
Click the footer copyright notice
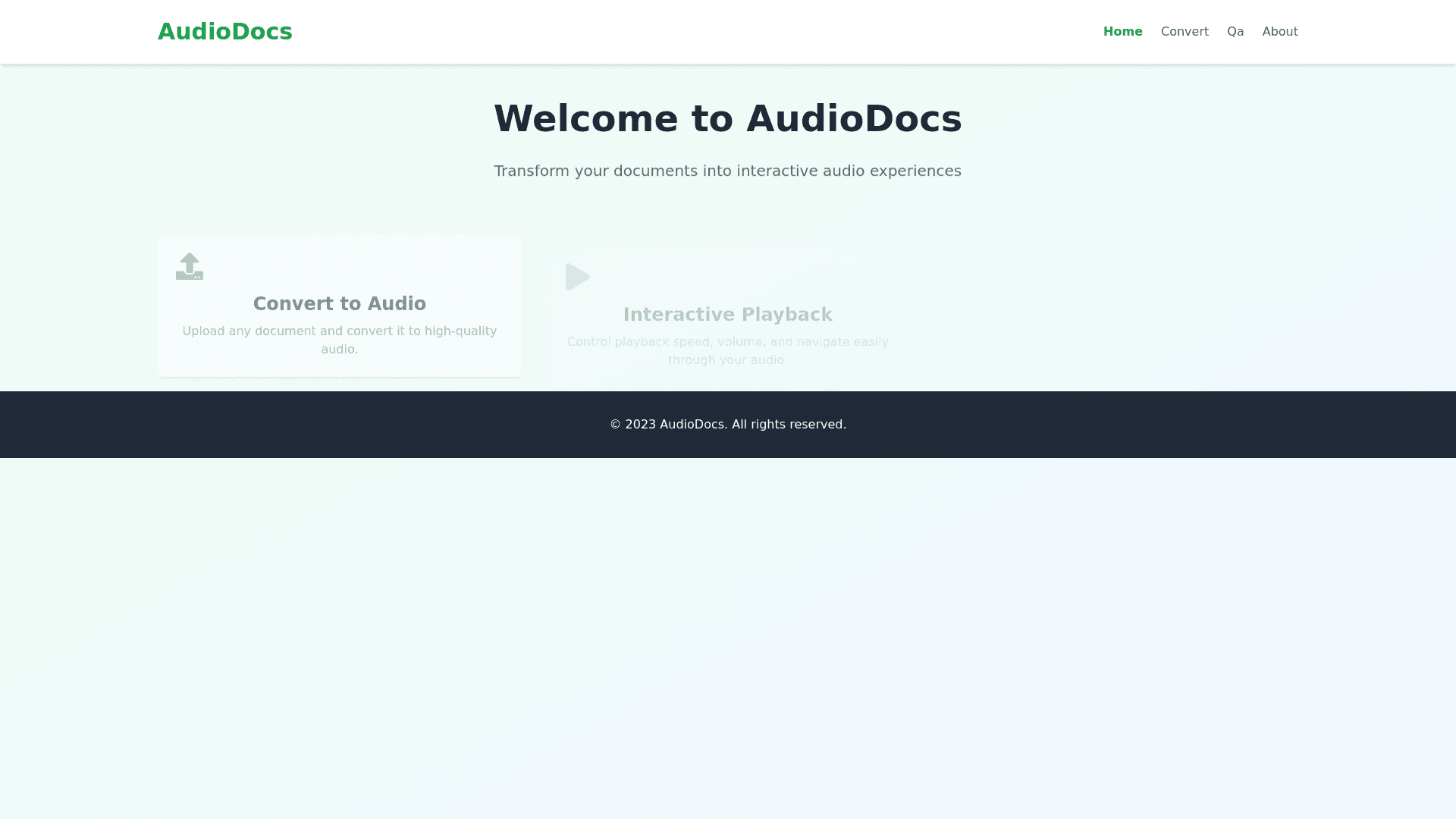tap(727, 425)
